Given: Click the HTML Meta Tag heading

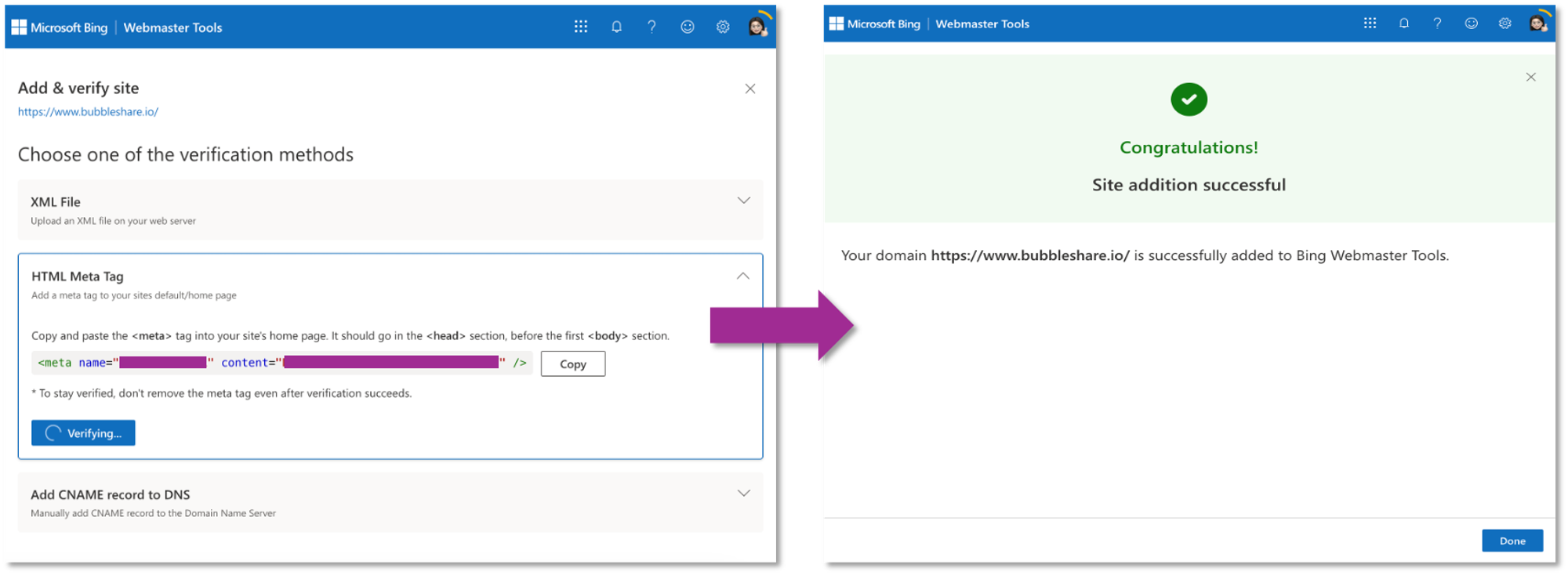Looking at the screenshot, I should point(78,277).
